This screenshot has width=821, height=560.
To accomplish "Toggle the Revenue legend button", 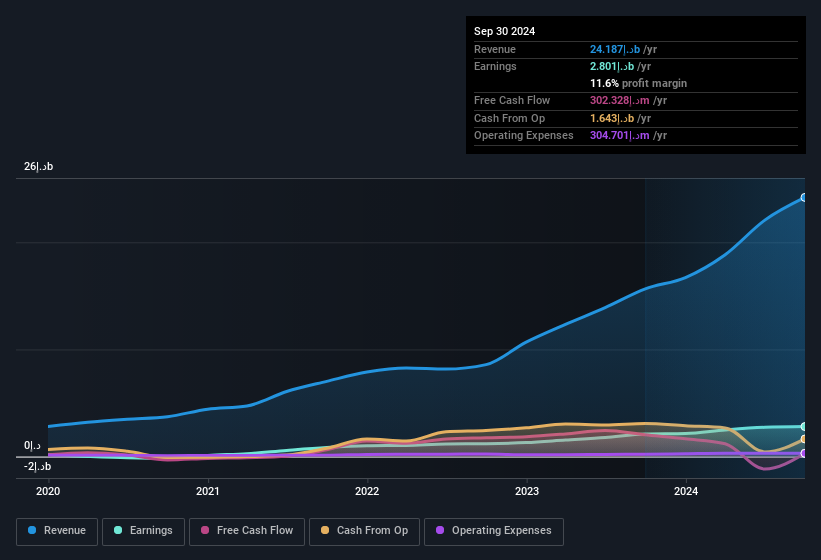I will 57,531.
